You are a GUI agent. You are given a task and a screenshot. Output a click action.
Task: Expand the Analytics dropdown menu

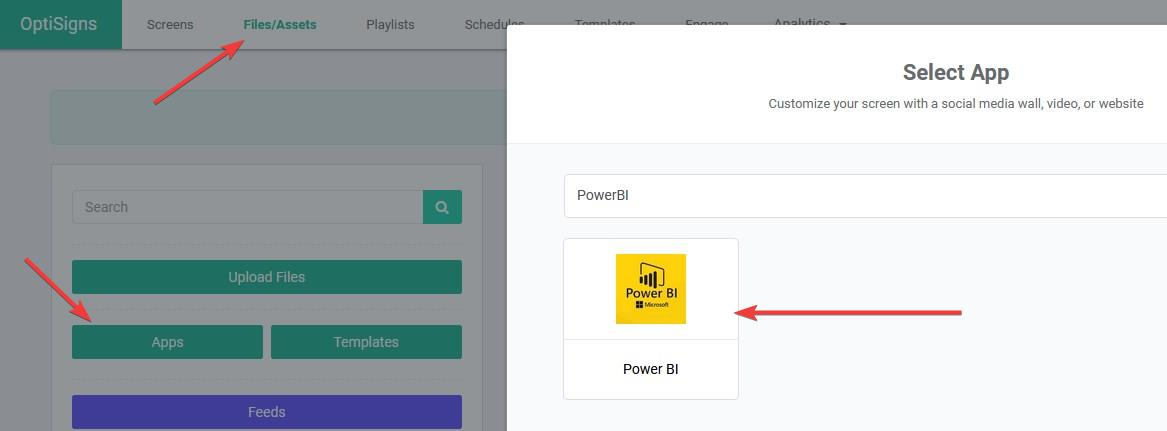810,21
